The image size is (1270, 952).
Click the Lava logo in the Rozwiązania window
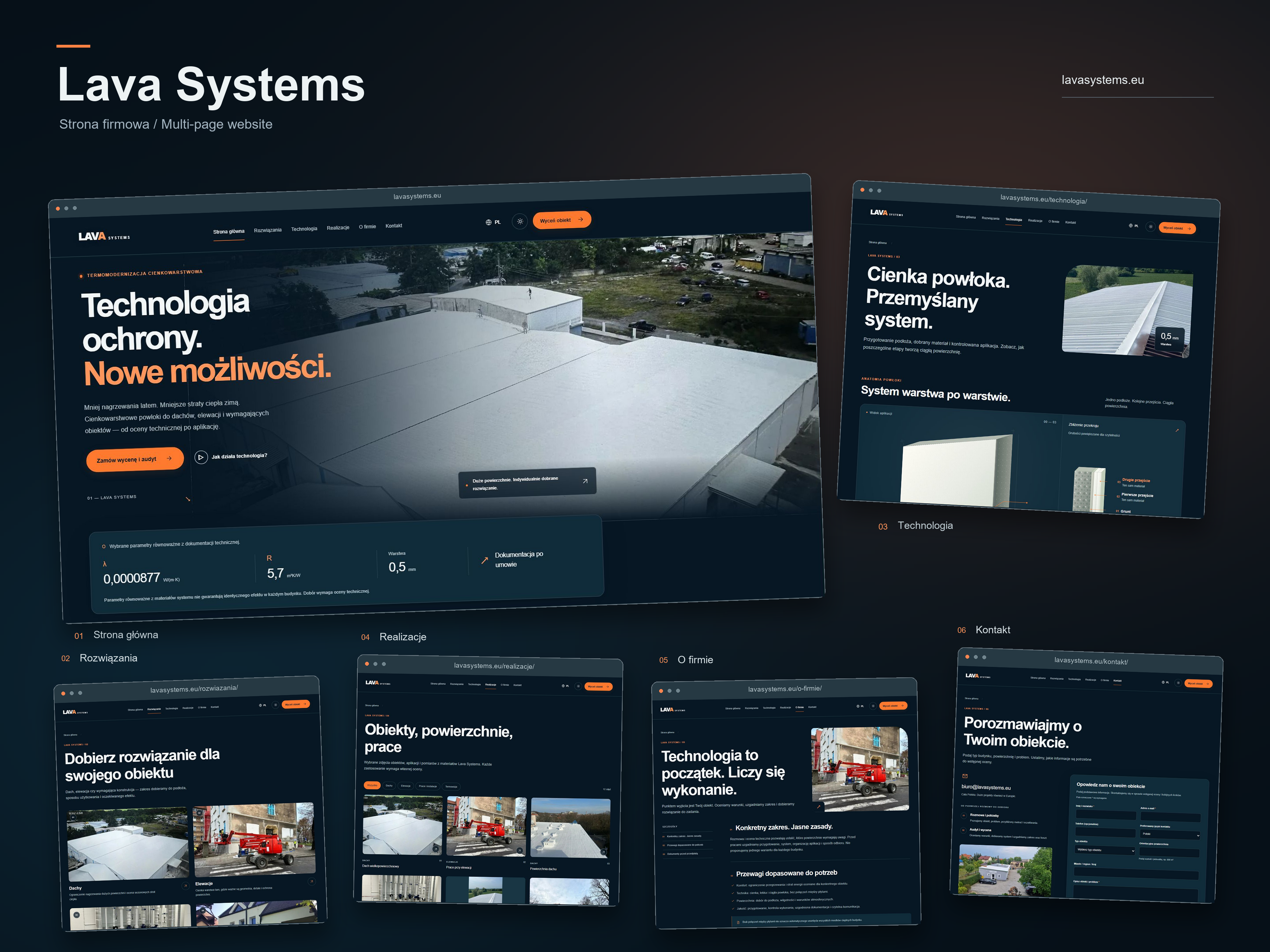point(75,712)
